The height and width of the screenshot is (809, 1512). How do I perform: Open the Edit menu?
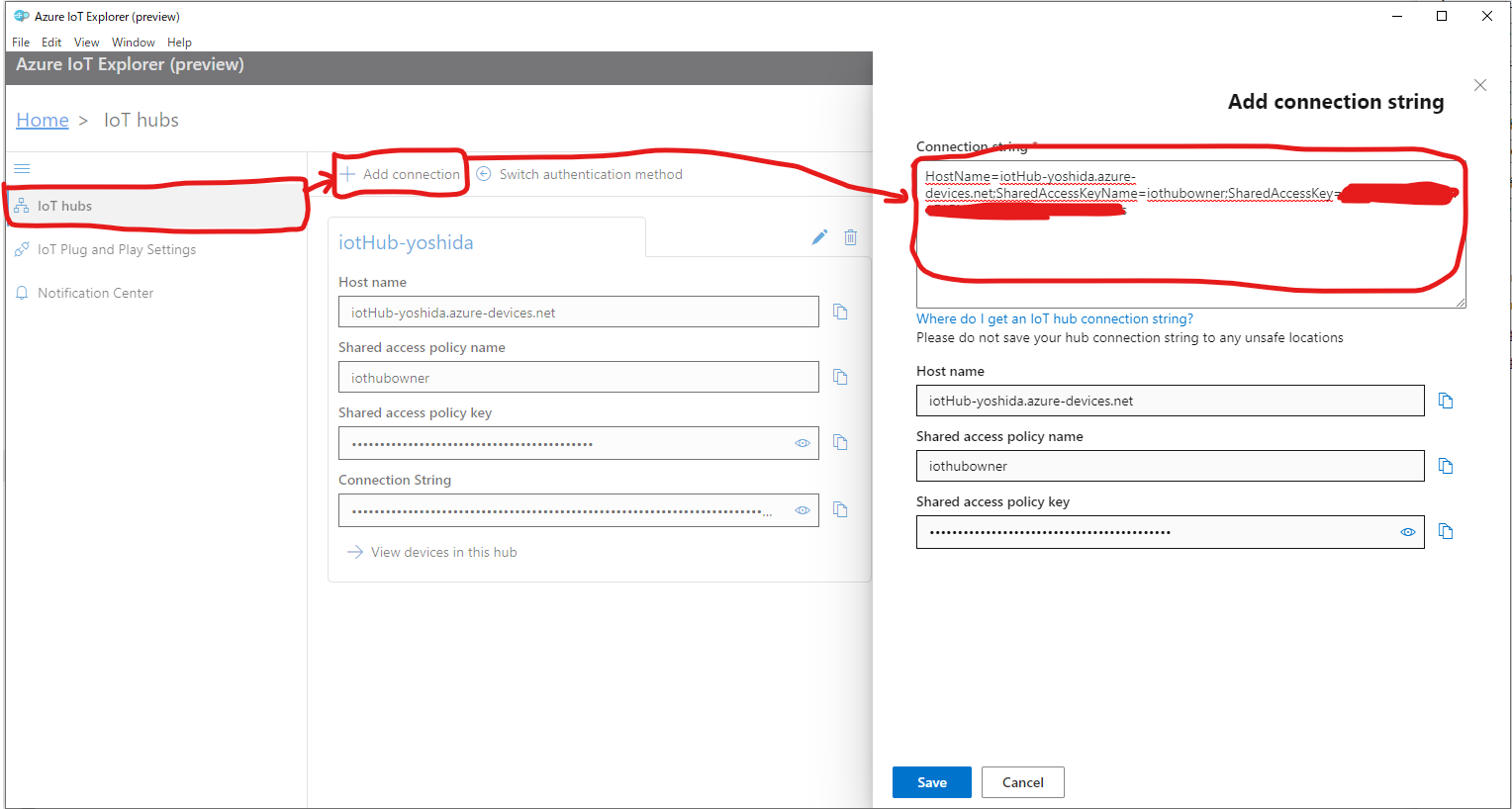(51, 43)
